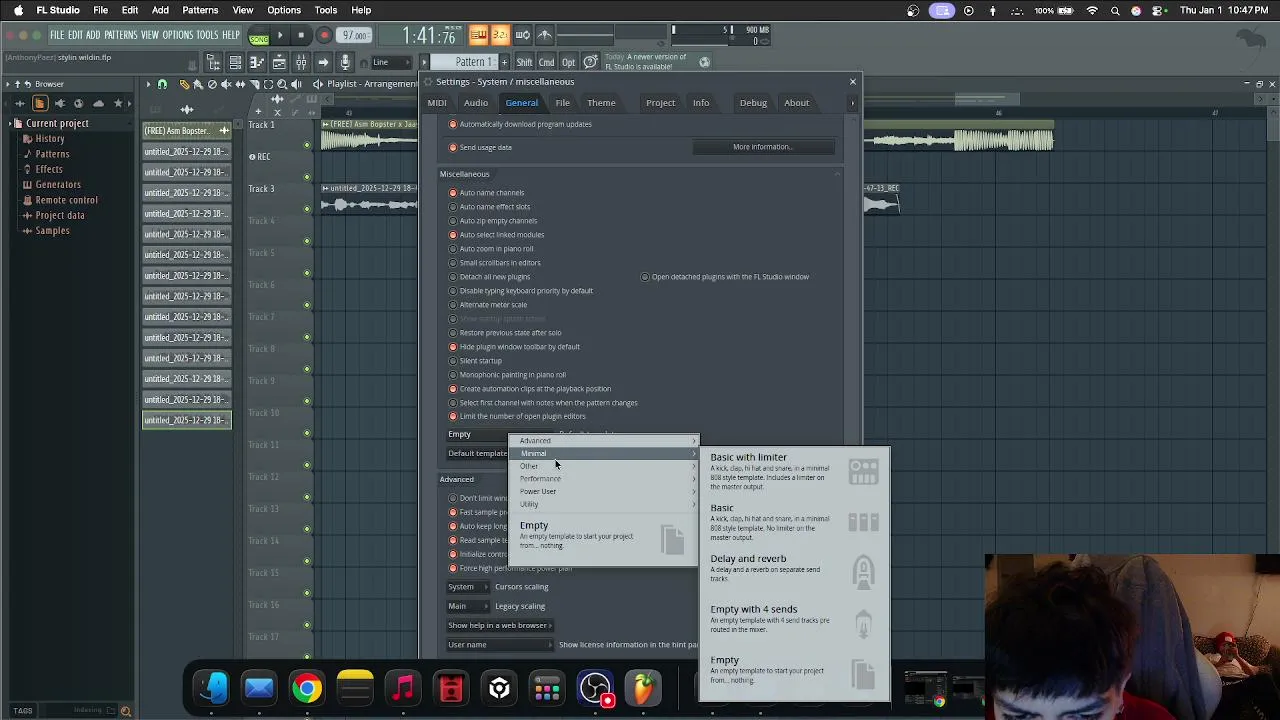This screenshot has width=1280, height=720.
Task: Expand the Utility template submenu
Action: coord(604,504)
